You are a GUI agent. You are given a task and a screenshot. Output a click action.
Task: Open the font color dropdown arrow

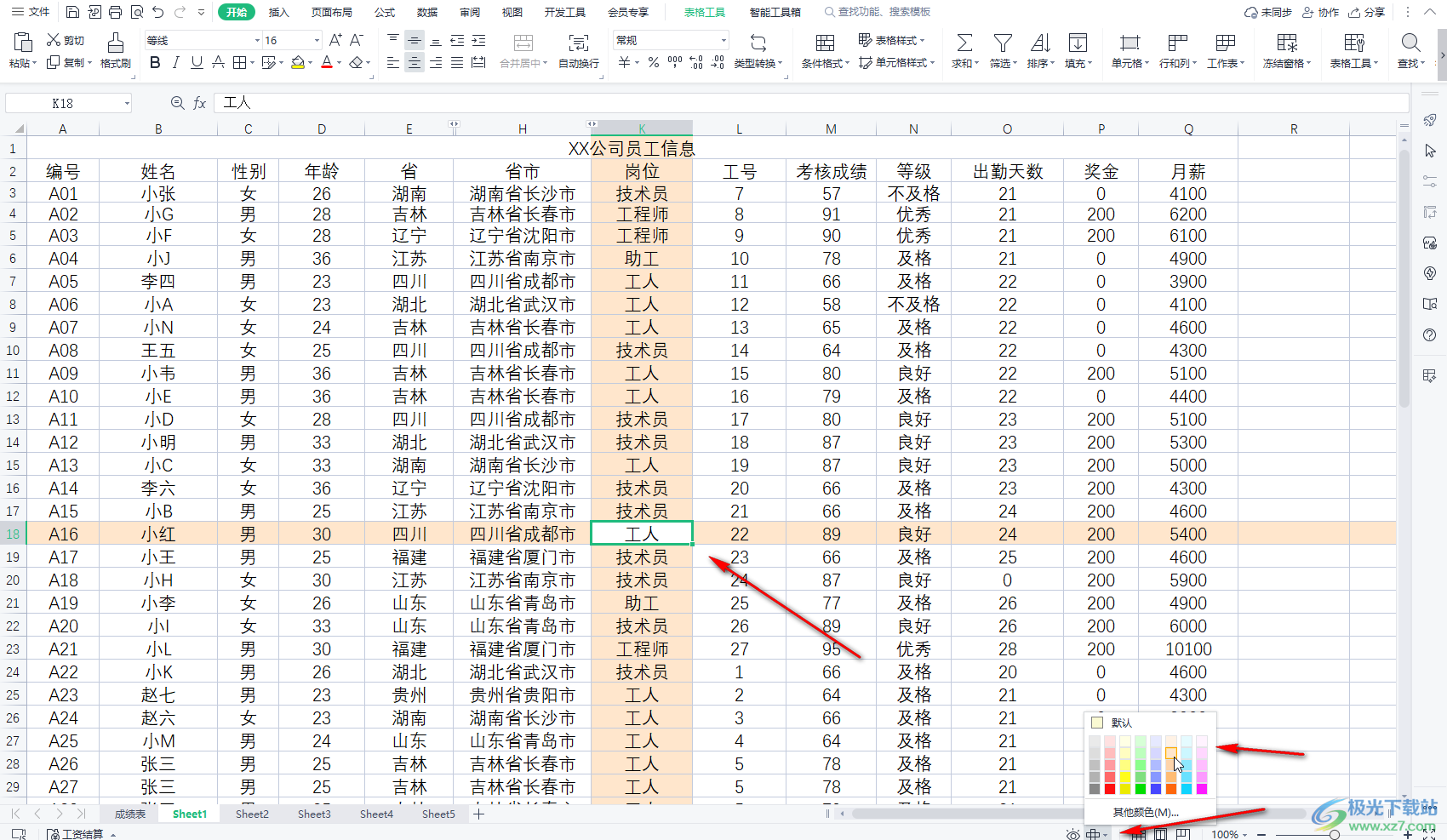pyautogui.click(x=339, y=63)
